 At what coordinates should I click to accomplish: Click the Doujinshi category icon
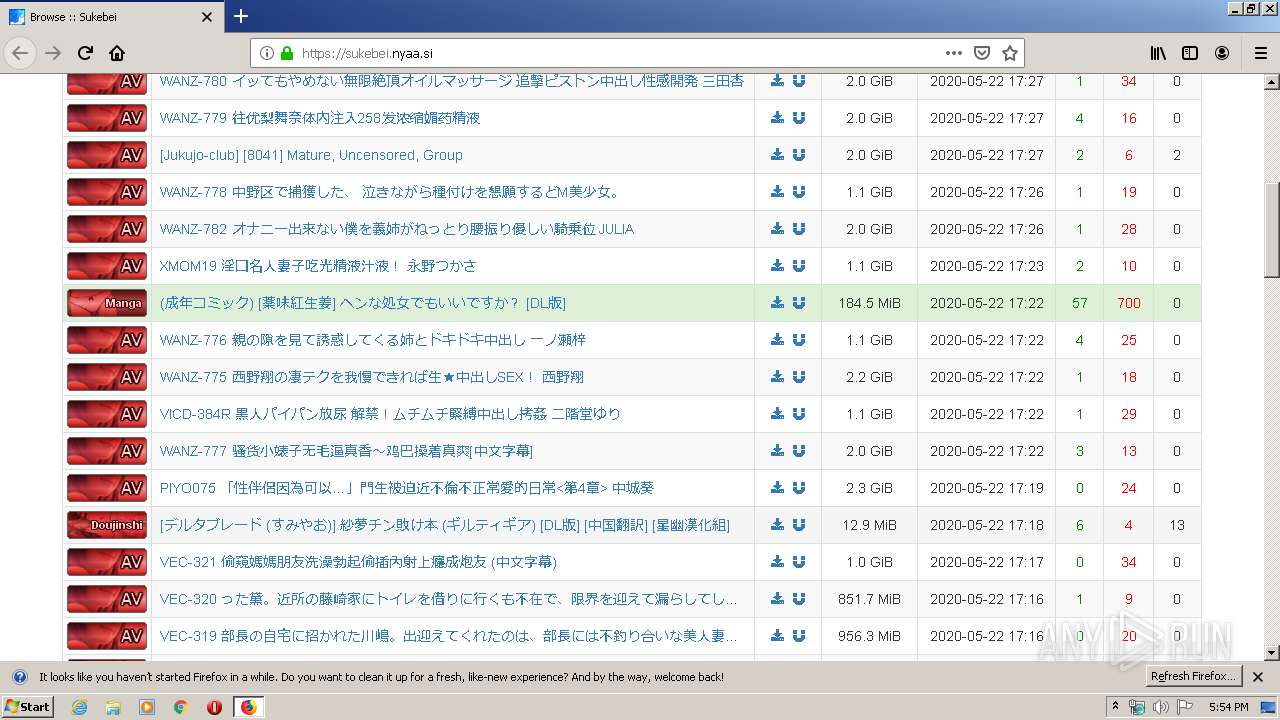tap(107, 525)
